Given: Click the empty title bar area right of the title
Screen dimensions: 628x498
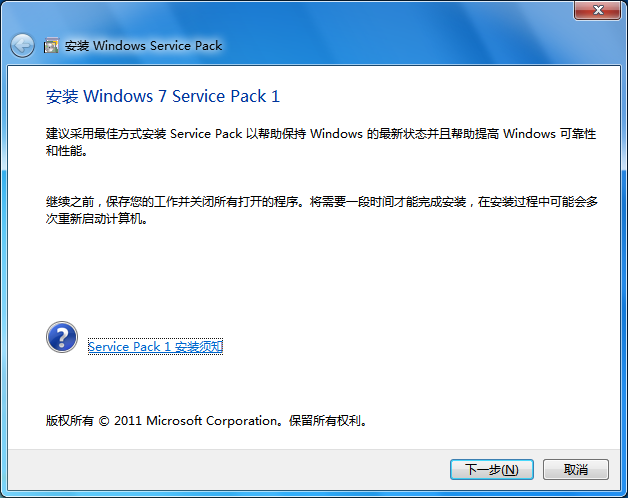Looking at the screenshot, I should [397, 45].
